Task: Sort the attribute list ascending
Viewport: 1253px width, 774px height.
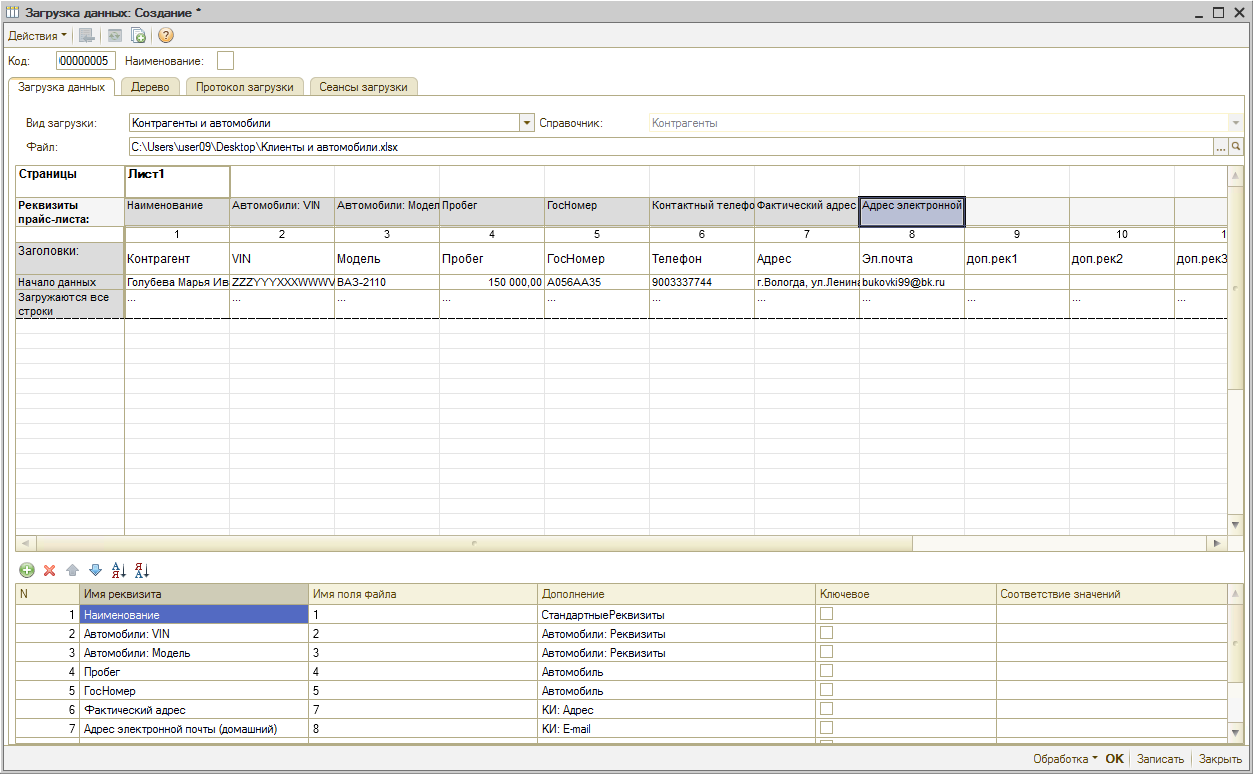Action: (x=119, y=570)
